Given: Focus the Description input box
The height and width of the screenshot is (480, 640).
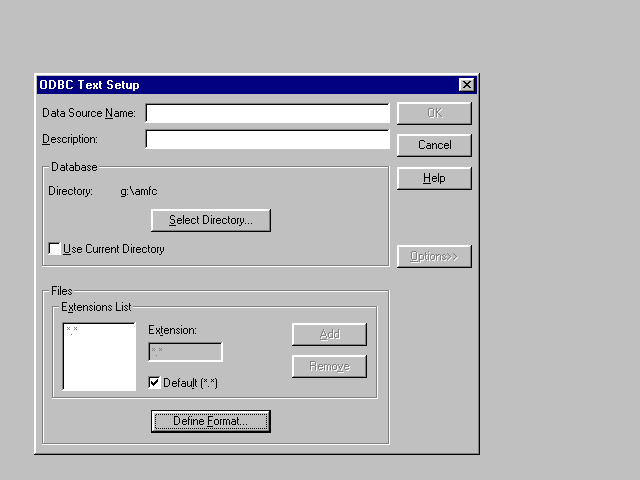Looking at the screenshot, I should tap(267, 139).
